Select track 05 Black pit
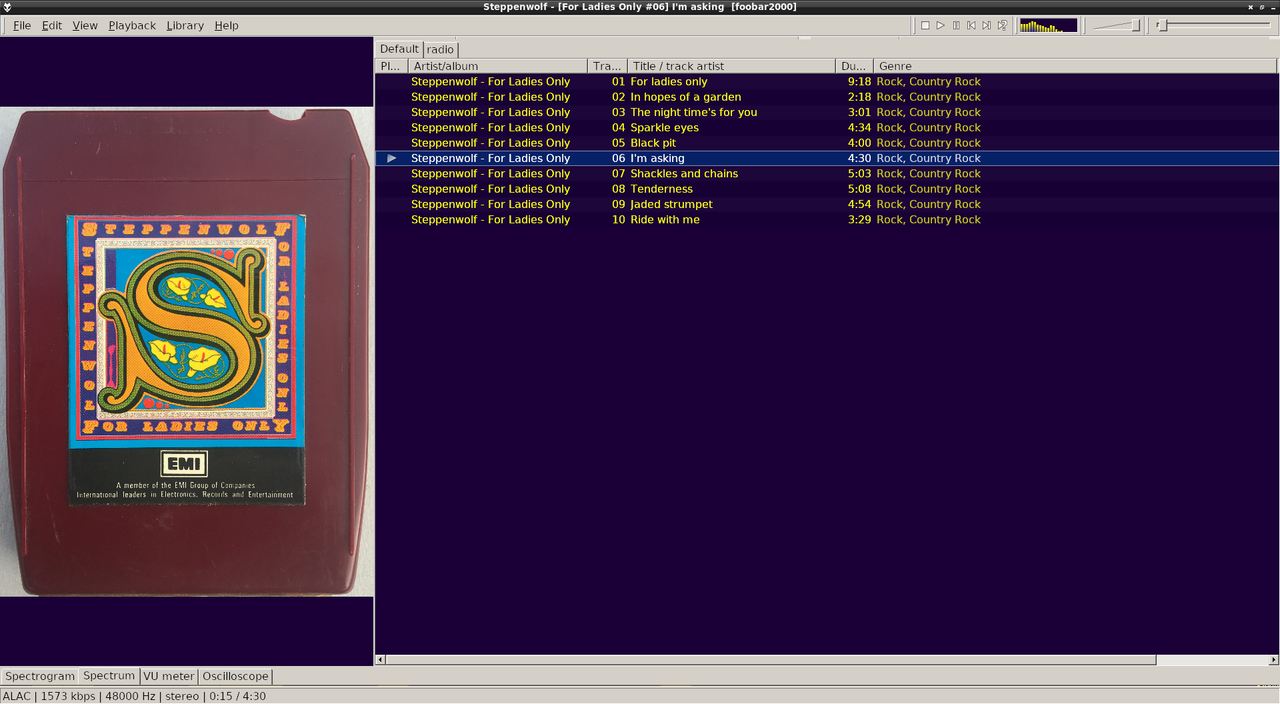Image resolution: width=1280 pixels, height=704 pixels. coord(827,143)
